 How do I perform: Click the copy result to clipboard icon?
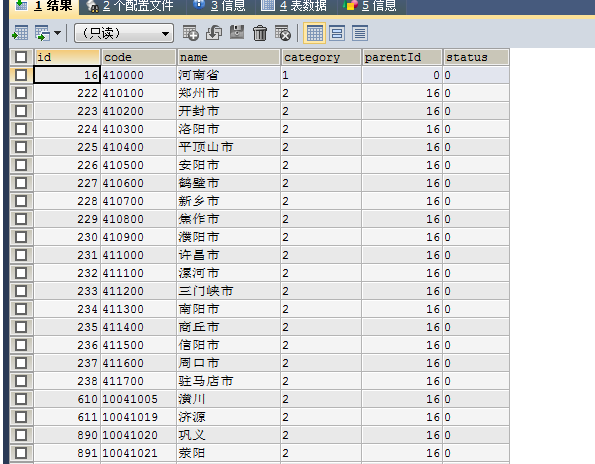coord(42,33)
